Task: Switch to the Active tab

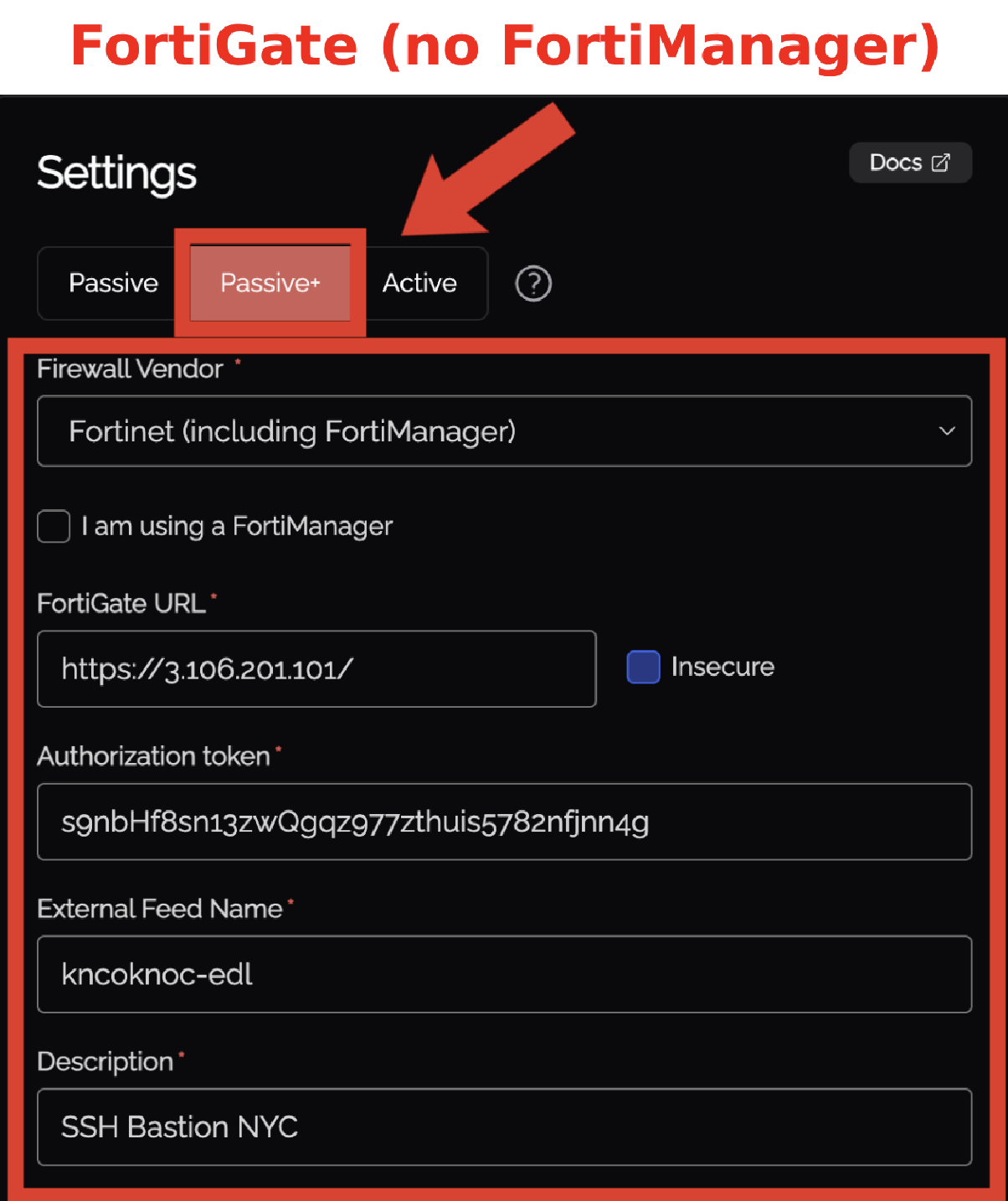Action: pos(419,283)
